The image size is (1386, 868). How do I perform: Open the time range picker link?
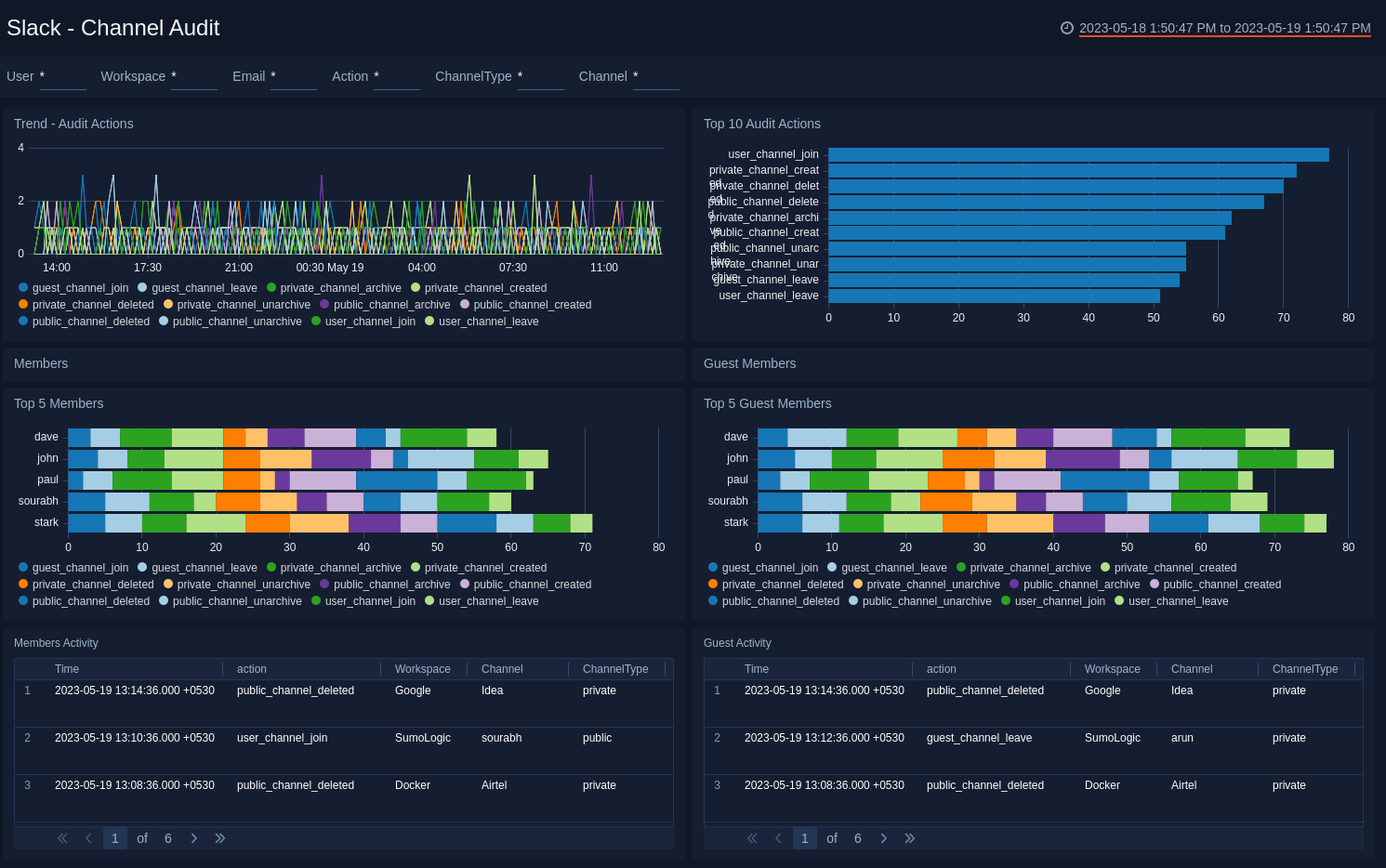[x=1226, y=28]
